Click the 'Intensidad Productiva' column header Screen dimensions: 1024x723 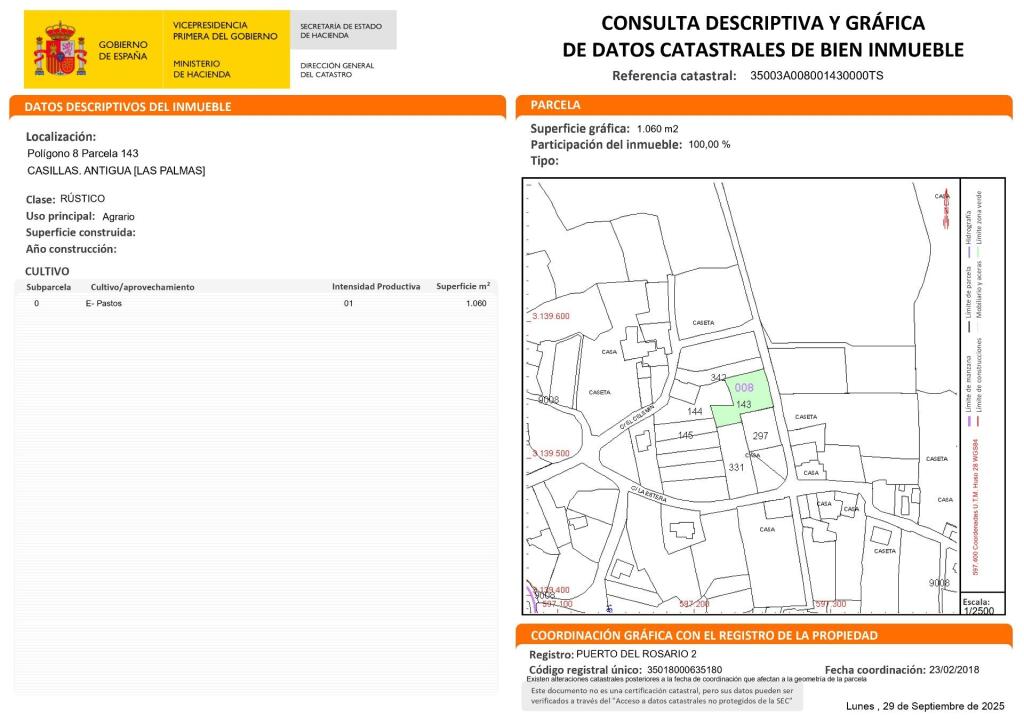pyautogui.click(x=376, y=287)
